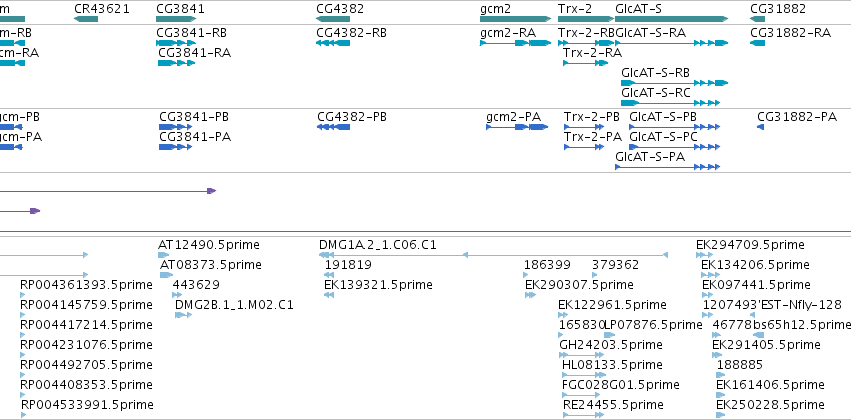851x420 pixels.
Task: Click the GlcAT-S gene span glyph
Action: click(671, 19)
